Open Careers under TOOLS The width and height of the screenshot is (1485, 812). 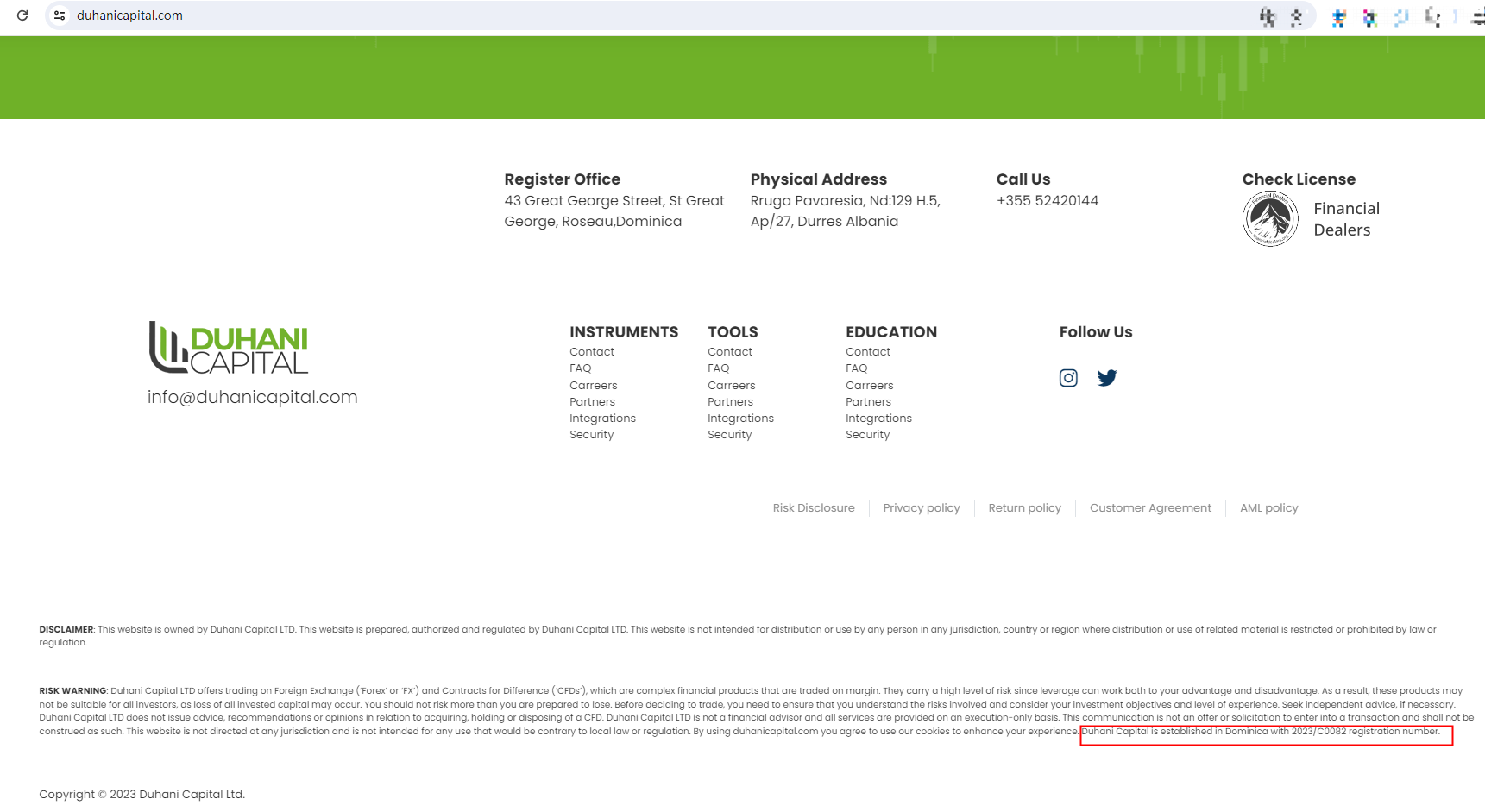(732, 386)
